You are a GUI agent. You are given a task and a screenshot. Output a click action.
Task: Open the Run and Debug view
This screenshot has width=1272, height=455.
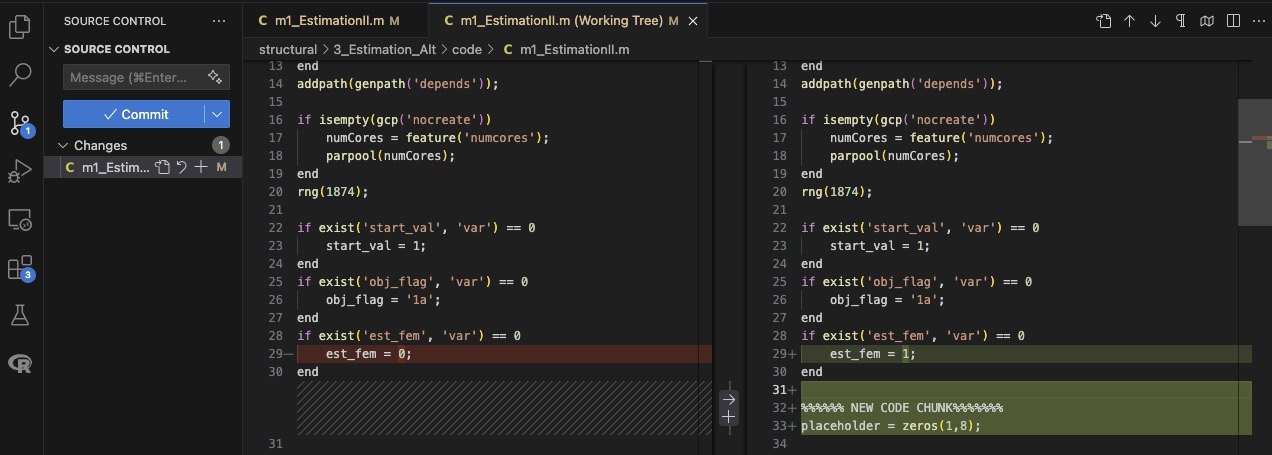point(20,171)
